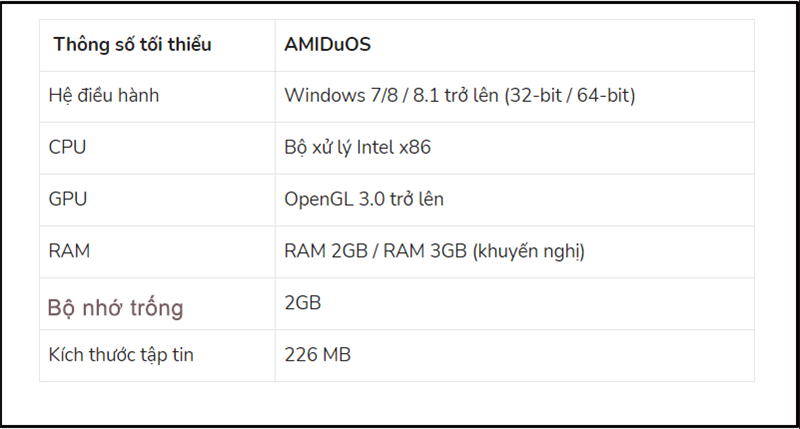
Task: Click the "RAM" label in first column
Action: [x=69, y=251]
